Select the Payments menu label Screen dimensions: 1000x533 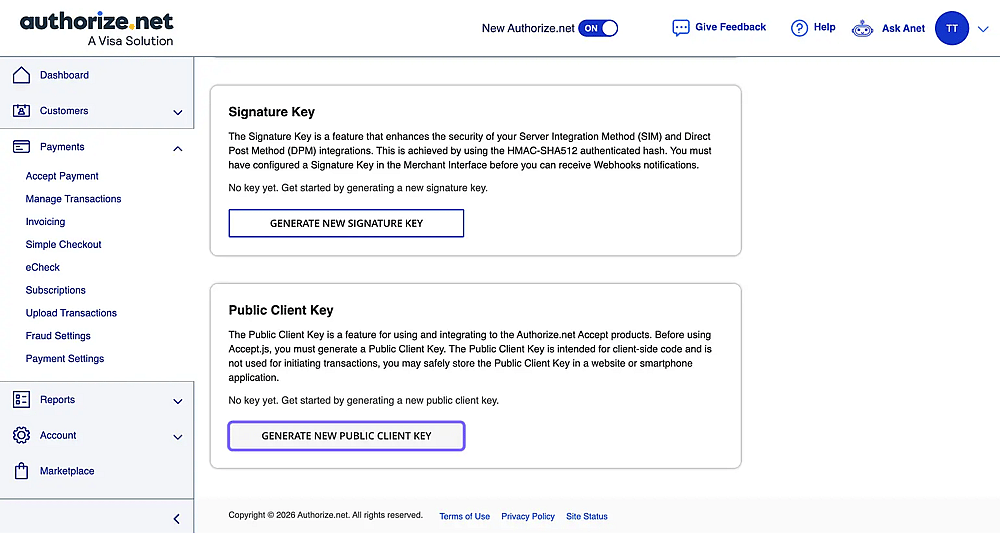click(62, 147)
